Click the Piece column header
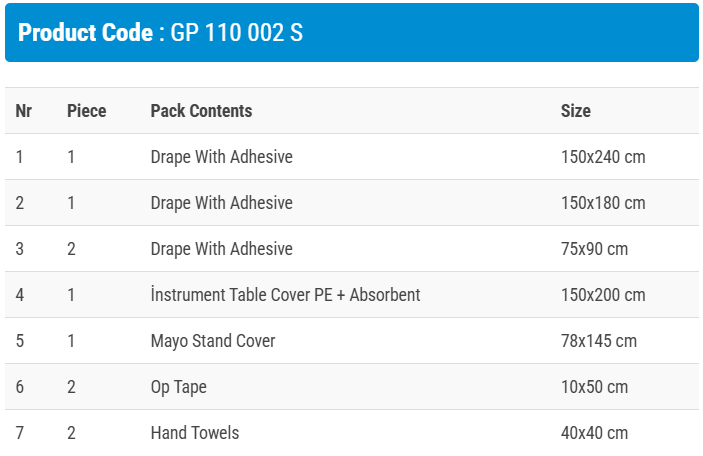Image resolution: width=703 pixels, height=456 pixels. tap(86, 111)
